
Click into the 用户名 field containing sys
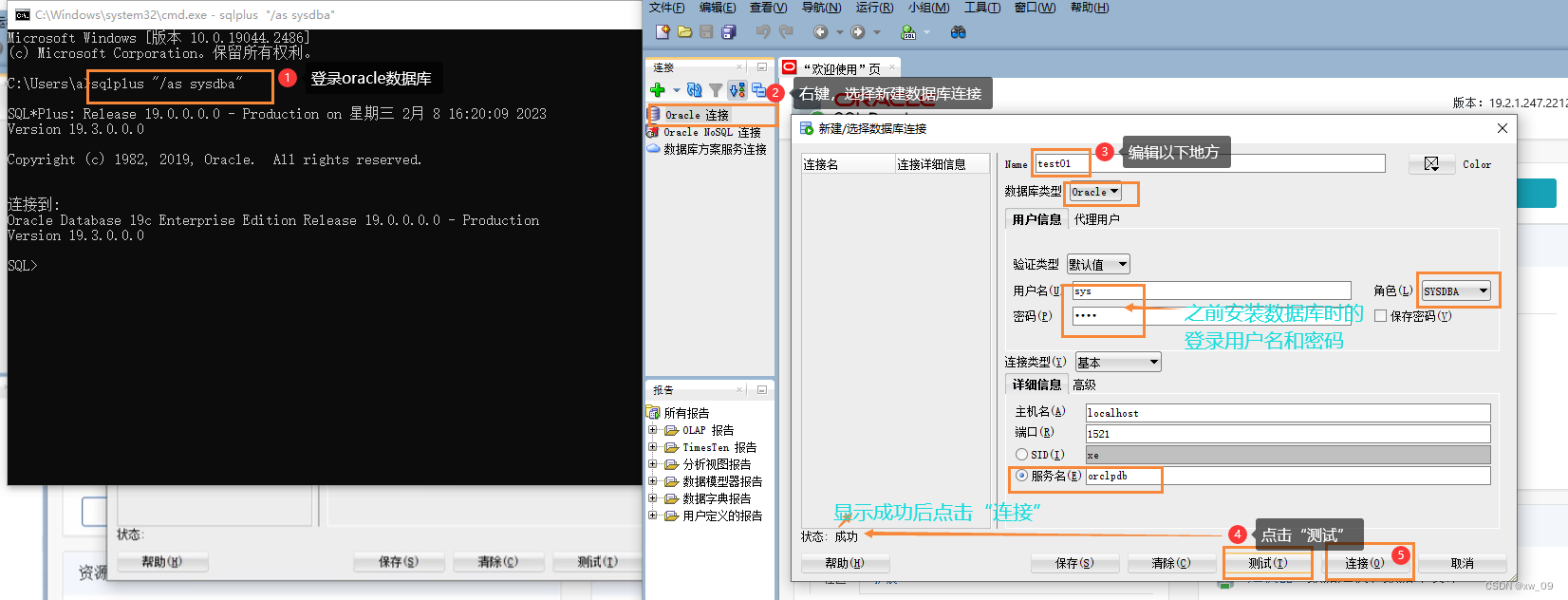click(1212, 291)
